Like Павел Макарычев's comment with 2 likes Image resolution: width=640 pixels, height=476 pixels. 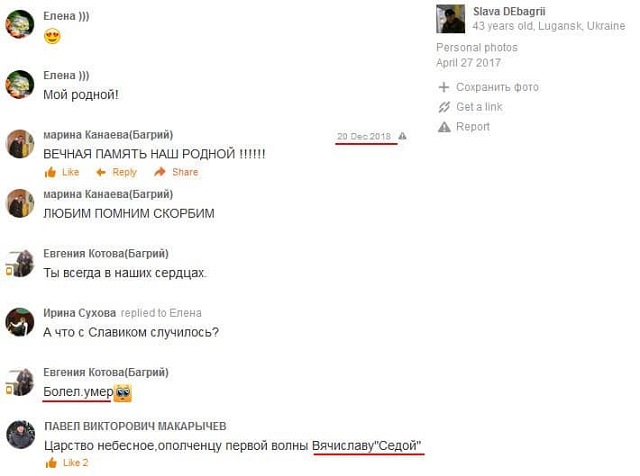coord(51,463)
